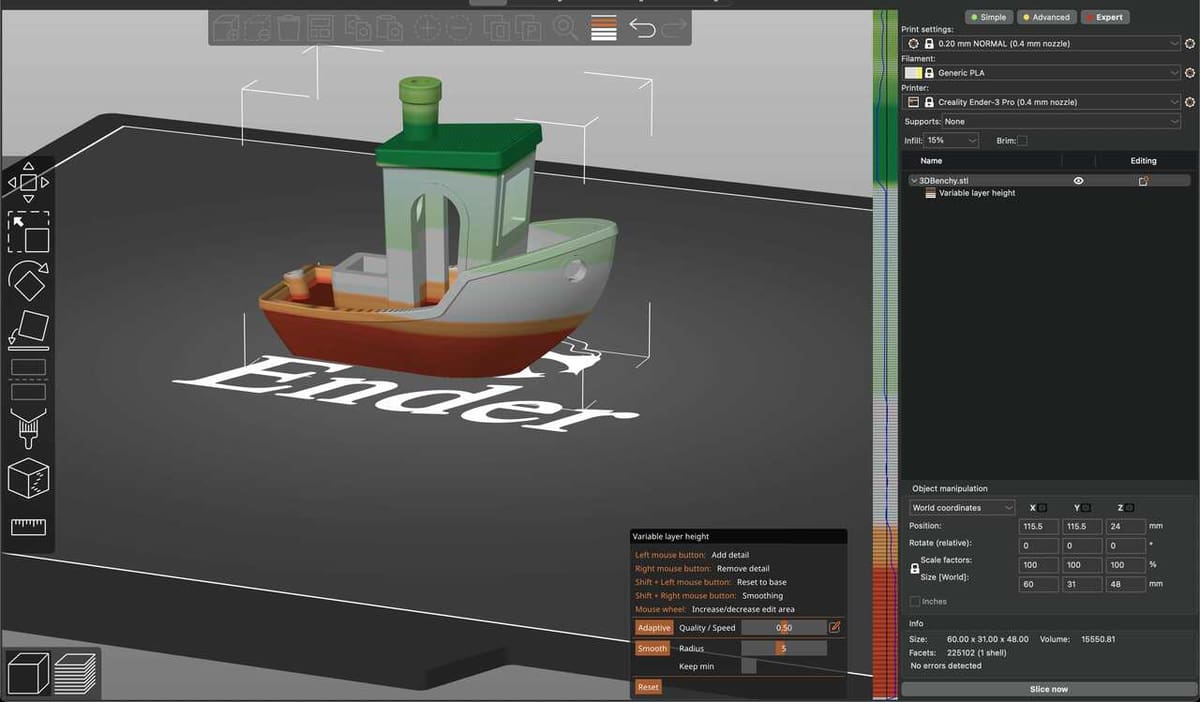Enable the Brim checkbox

point(1022,141)
